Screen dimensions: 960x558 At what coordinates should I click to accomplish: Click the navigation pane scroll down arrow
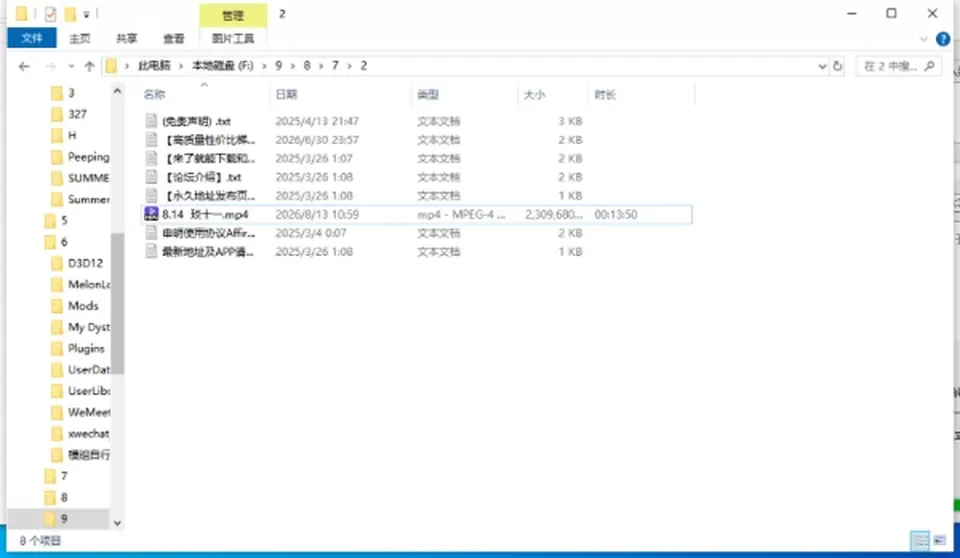[x=118, y=523]
